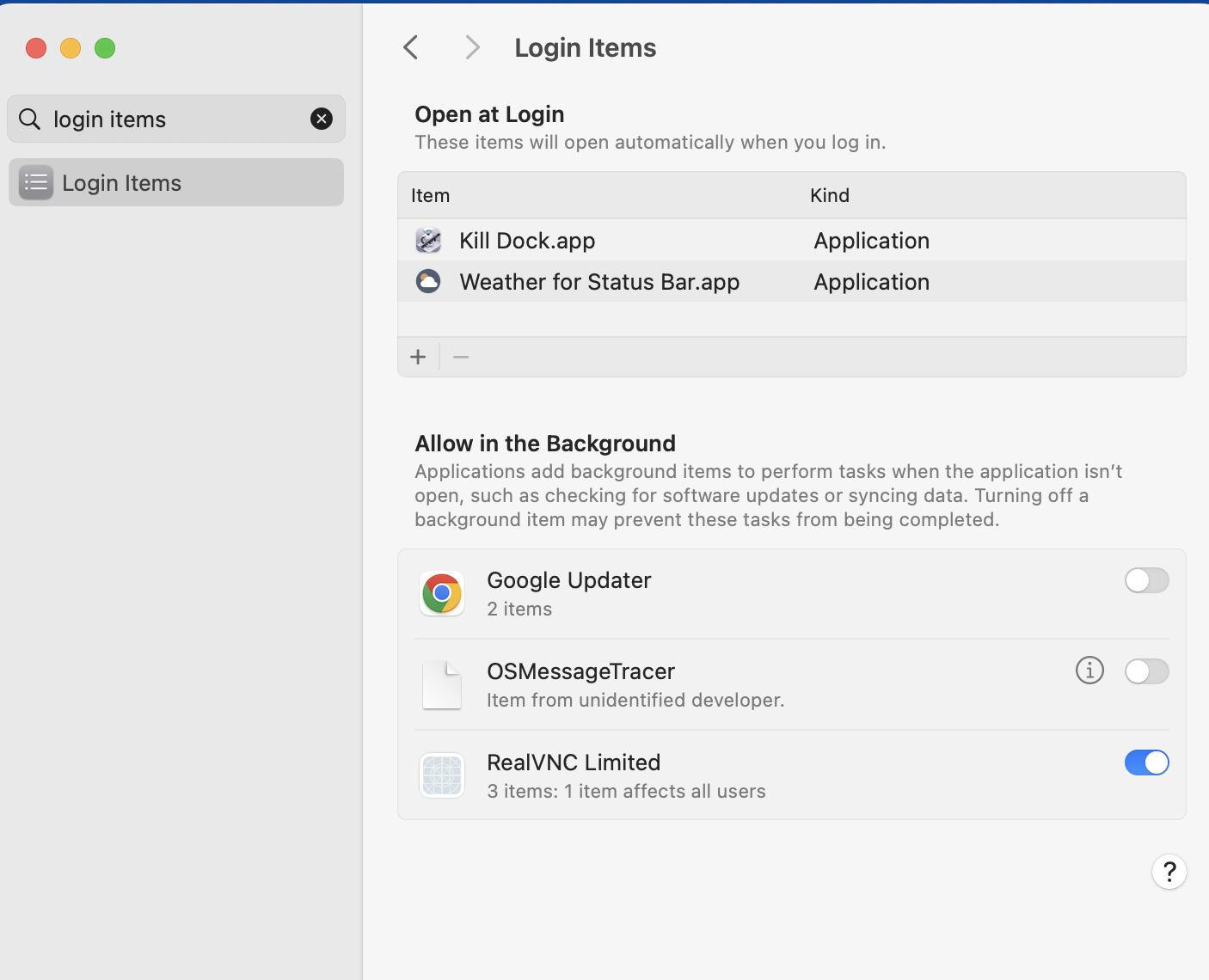
Task: Click the back navigation chevron
Action: coord(411,47)
